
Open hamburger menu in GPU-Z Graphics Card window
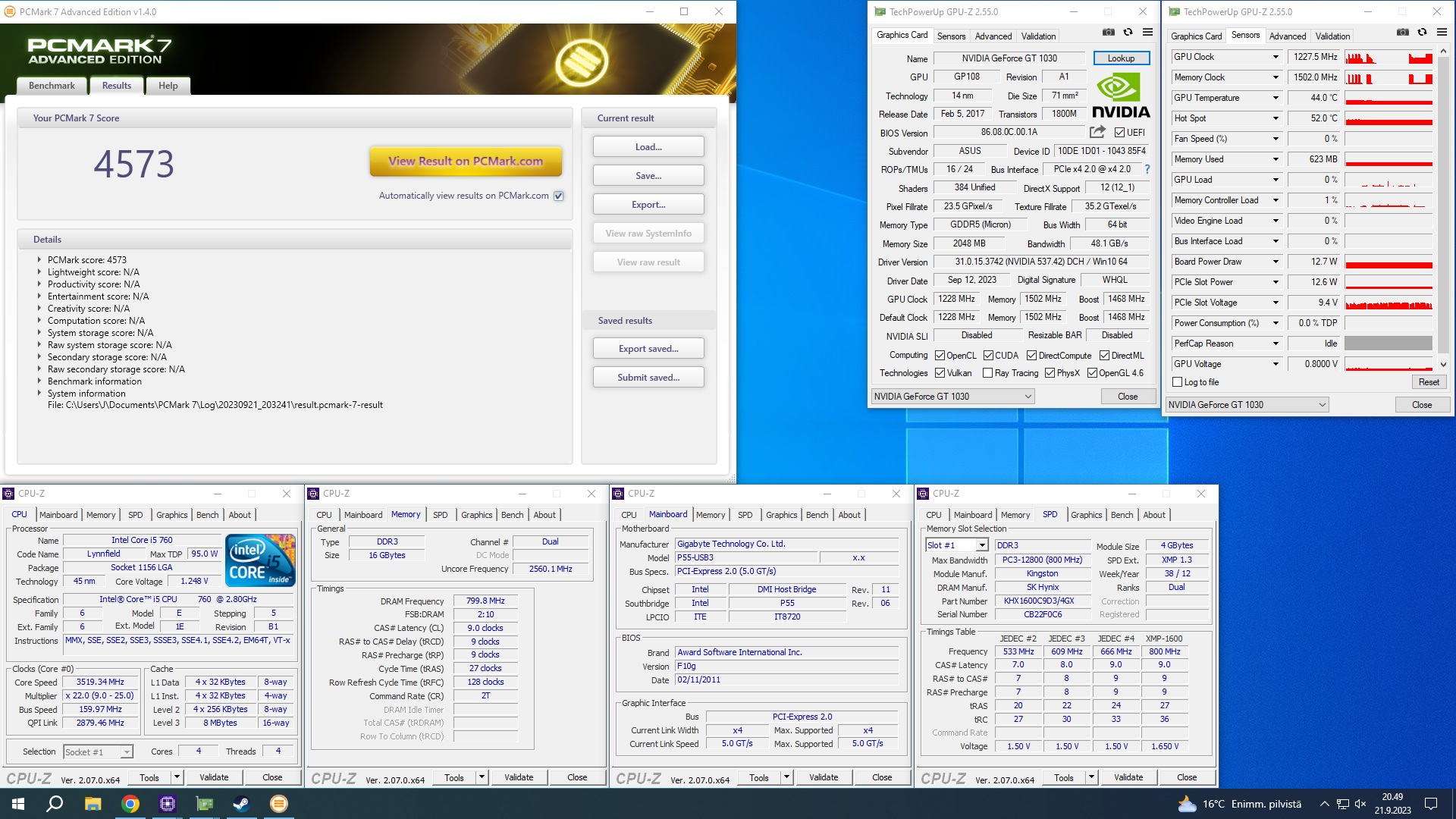point(1147,33)
